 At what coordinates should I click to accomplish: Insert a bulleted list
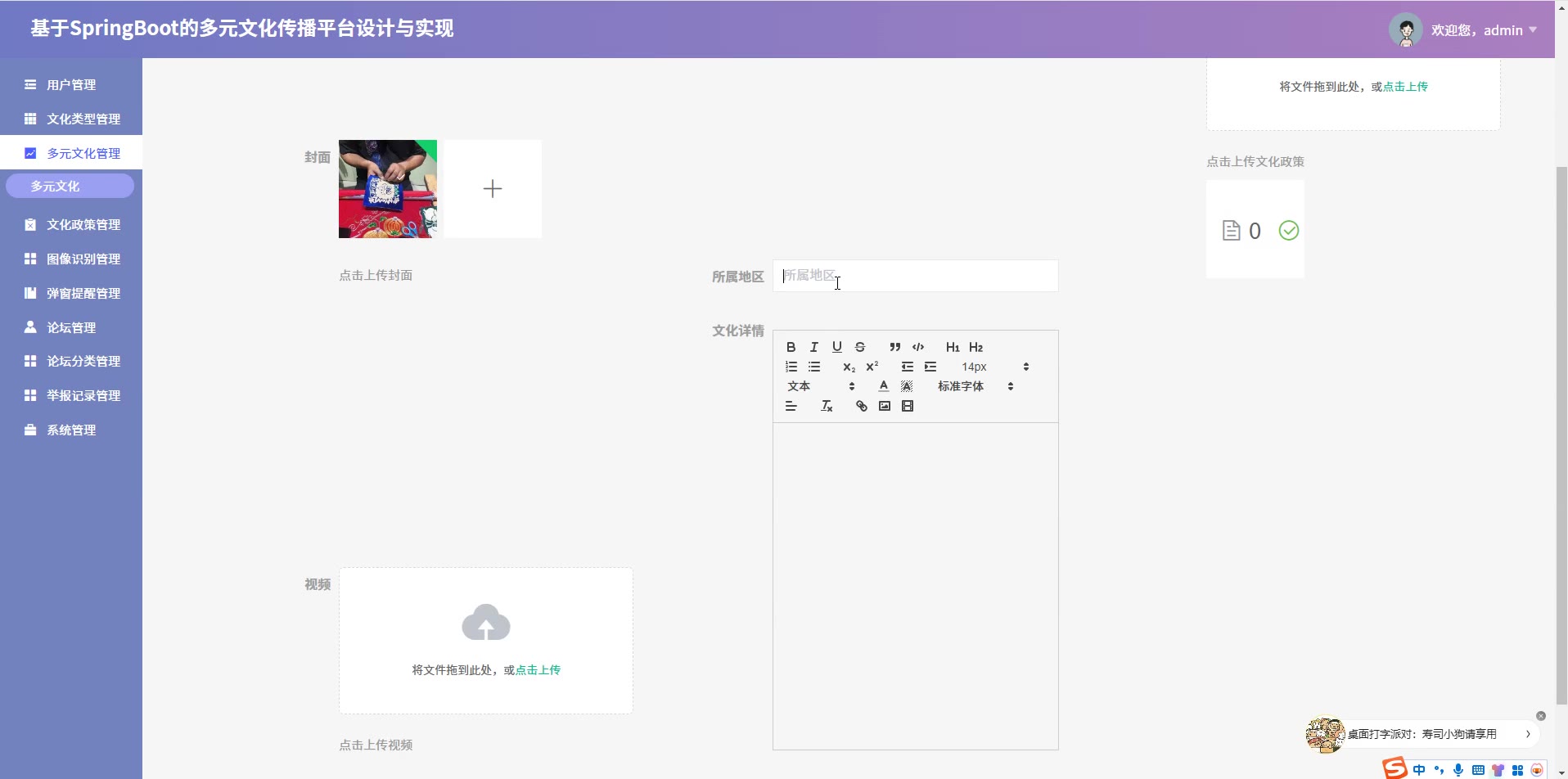tap(813, 367)
